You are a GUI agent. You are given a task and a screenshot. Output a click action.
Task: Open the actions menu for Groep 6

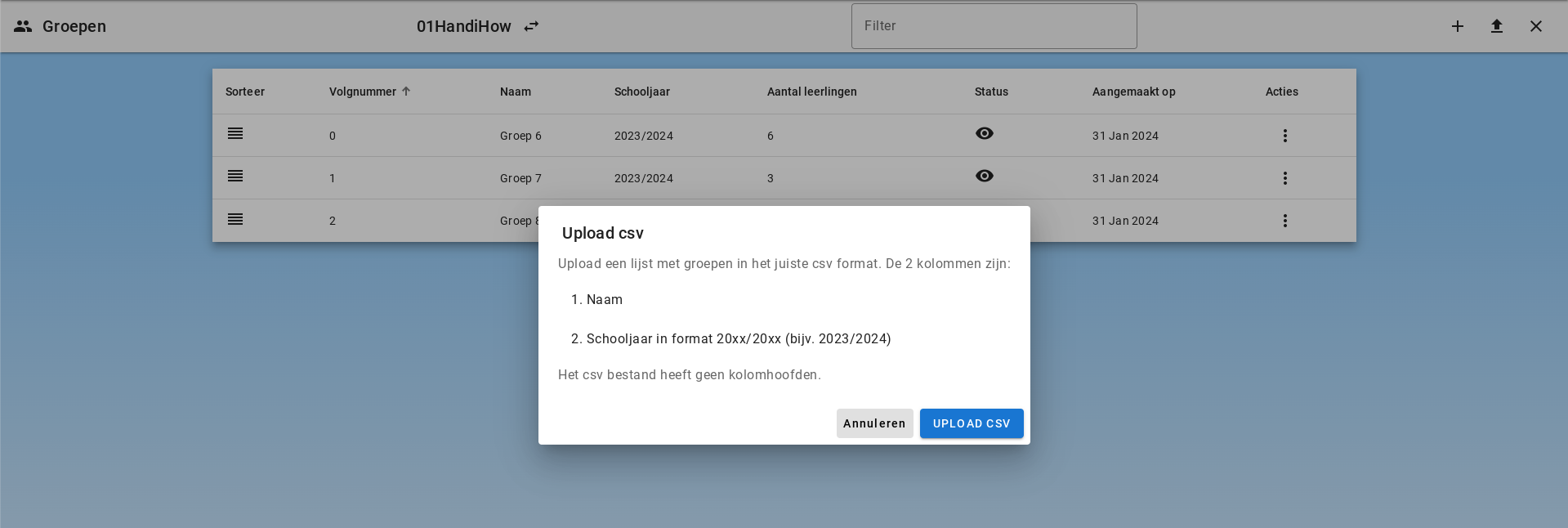[1284, 136]
